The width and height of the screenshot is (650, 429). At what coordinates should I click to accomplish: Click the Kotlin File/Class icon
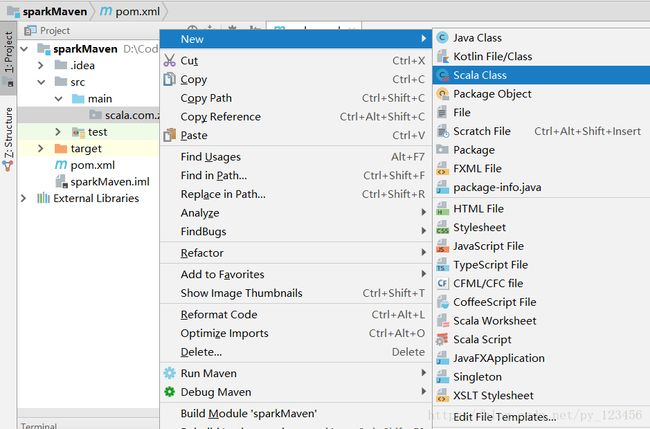tap(443, 56)
